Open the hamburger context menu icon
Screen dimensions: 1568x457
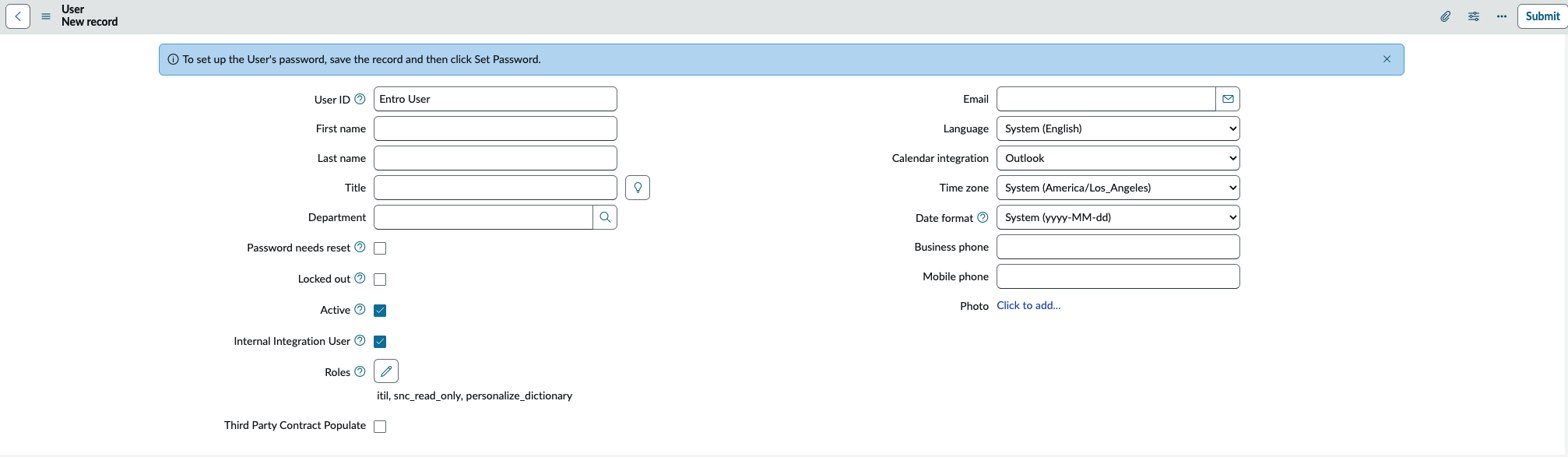point(46,16)
